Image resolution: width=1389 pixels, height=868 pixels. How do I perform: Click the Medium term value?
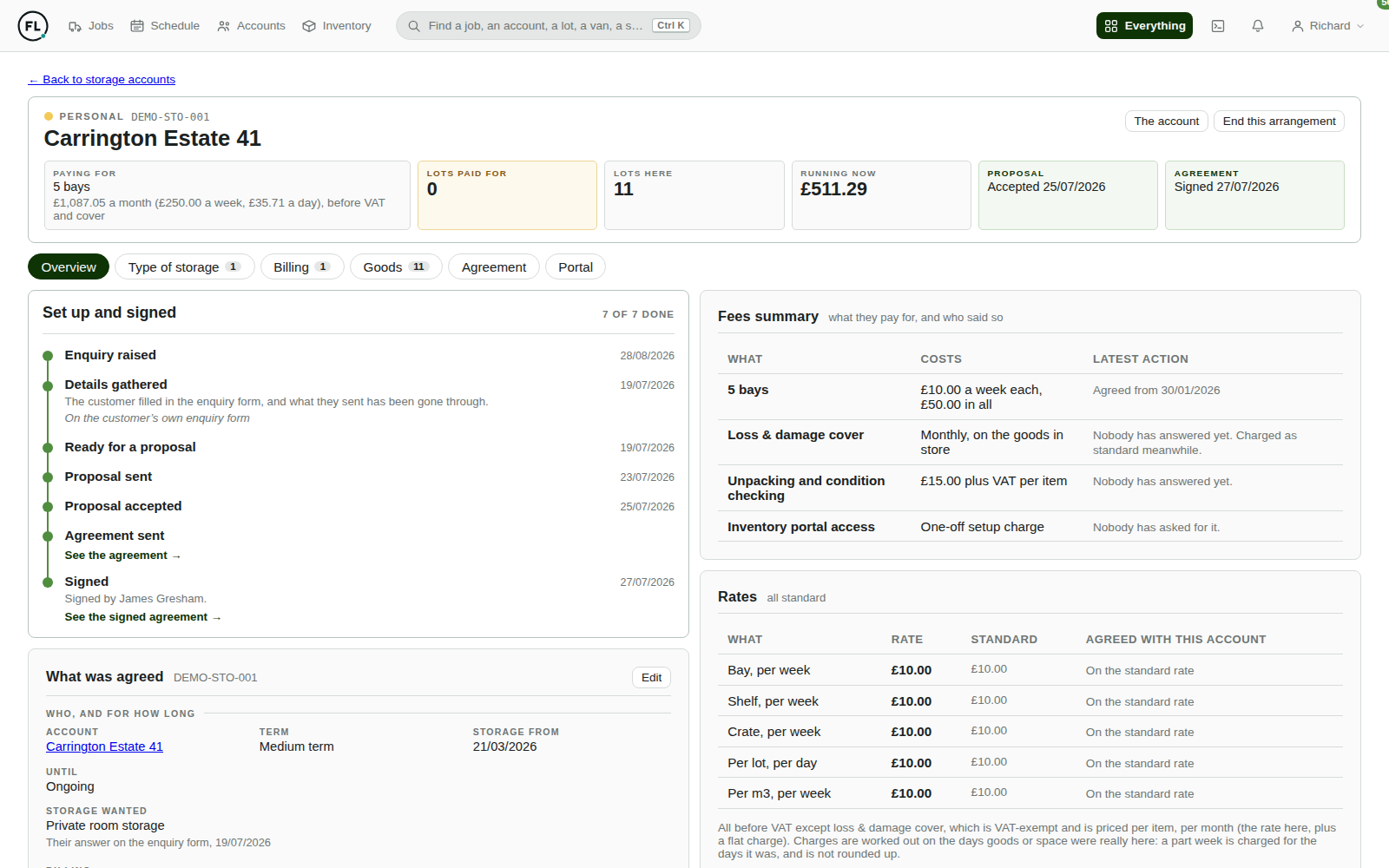pyautogui.click(x=296, y=746)
